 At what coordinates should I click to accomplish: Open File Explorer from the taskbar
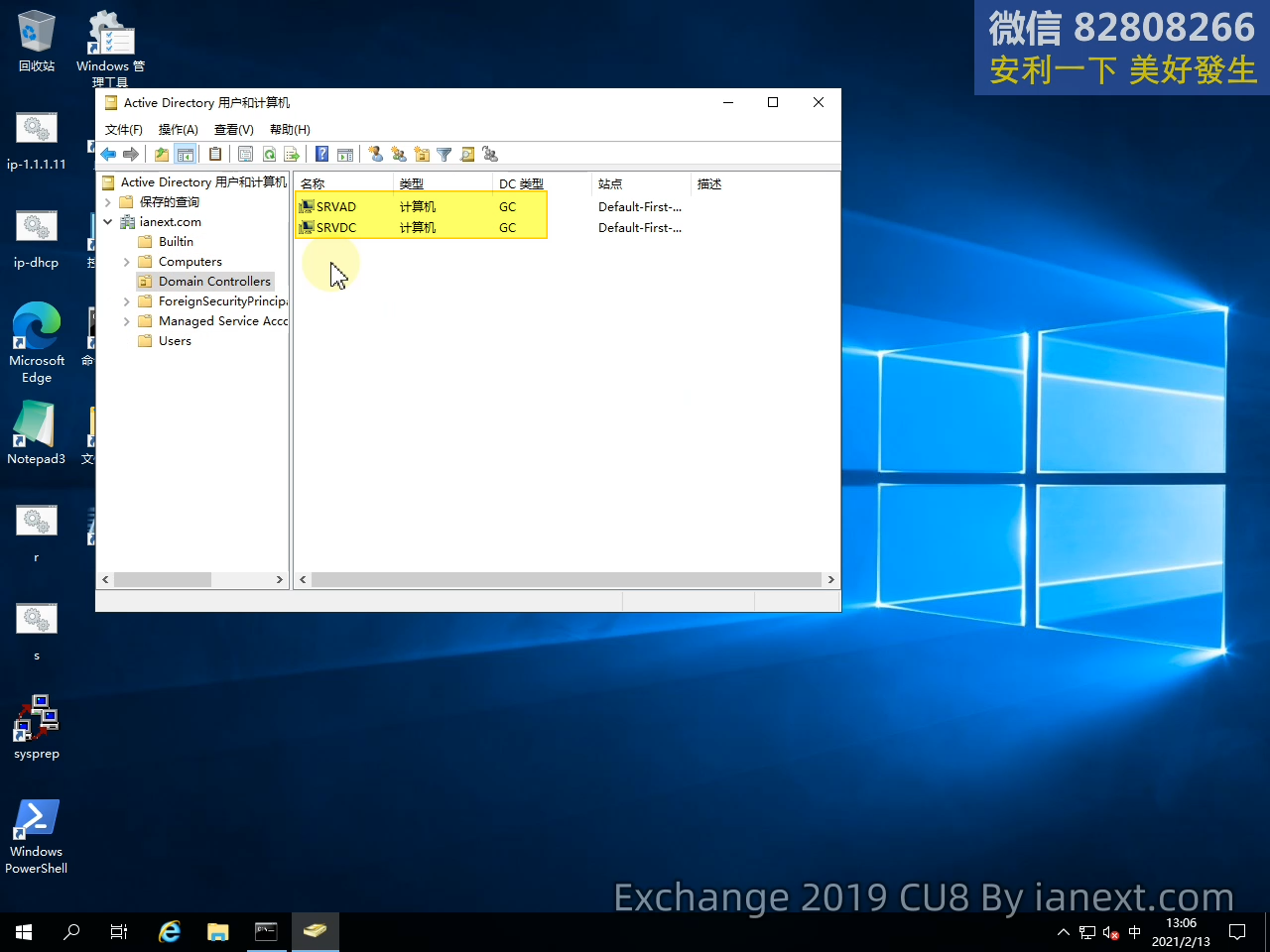tap(218, 932)
